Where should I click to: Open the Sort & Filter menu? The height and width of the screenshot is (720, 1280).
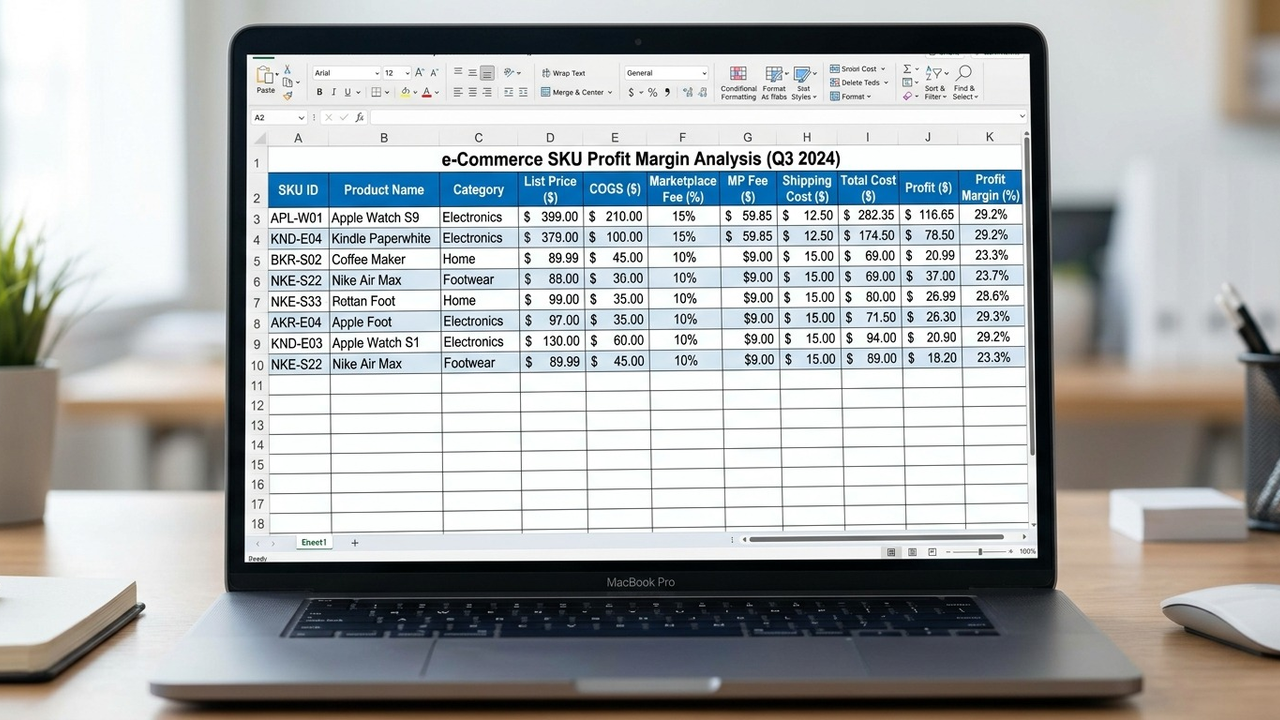coord(935,83)
